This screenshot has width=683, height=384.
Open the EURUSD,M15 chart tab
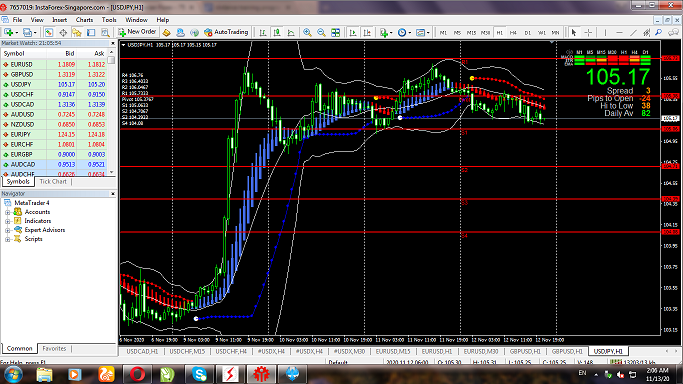point(393,351)
